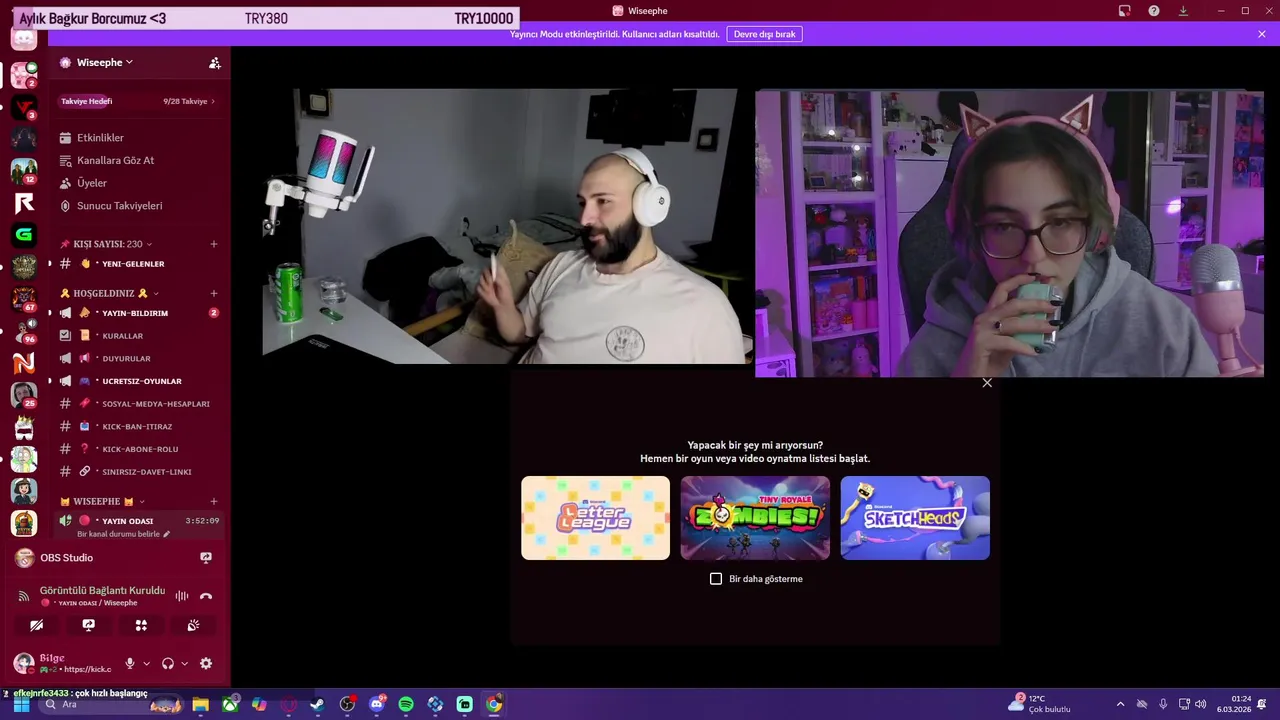
Task: Open the Discord inbox icon in title bar
Action: pos(1125,11)
